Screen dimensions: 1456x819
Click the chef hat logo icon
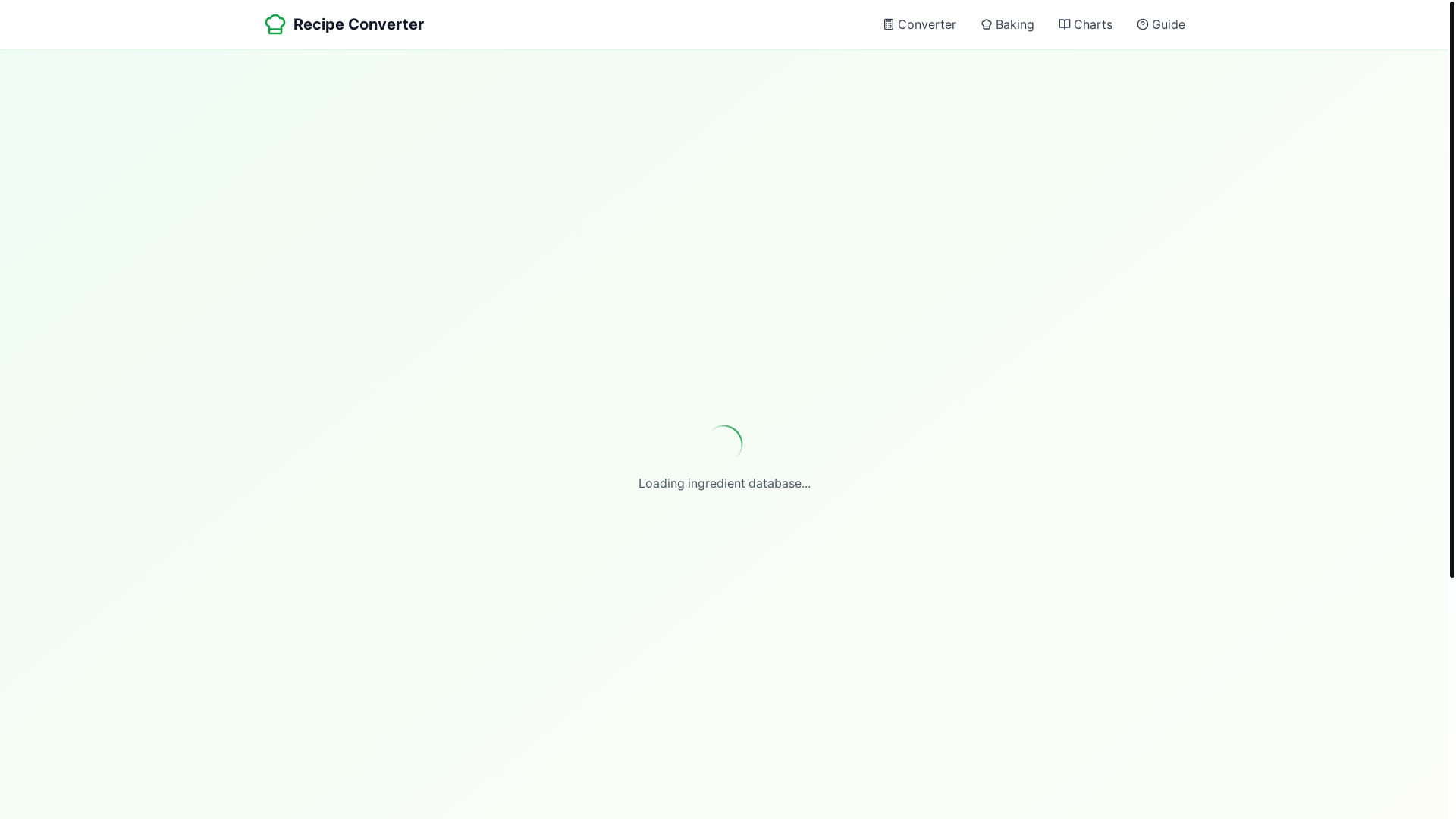[275, 24]
